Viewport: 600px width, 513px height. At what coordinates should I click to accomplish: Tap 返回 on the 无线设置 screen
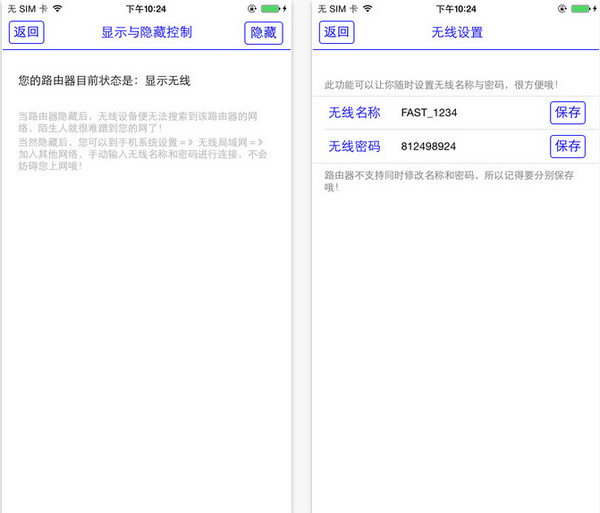click(337, 33)
